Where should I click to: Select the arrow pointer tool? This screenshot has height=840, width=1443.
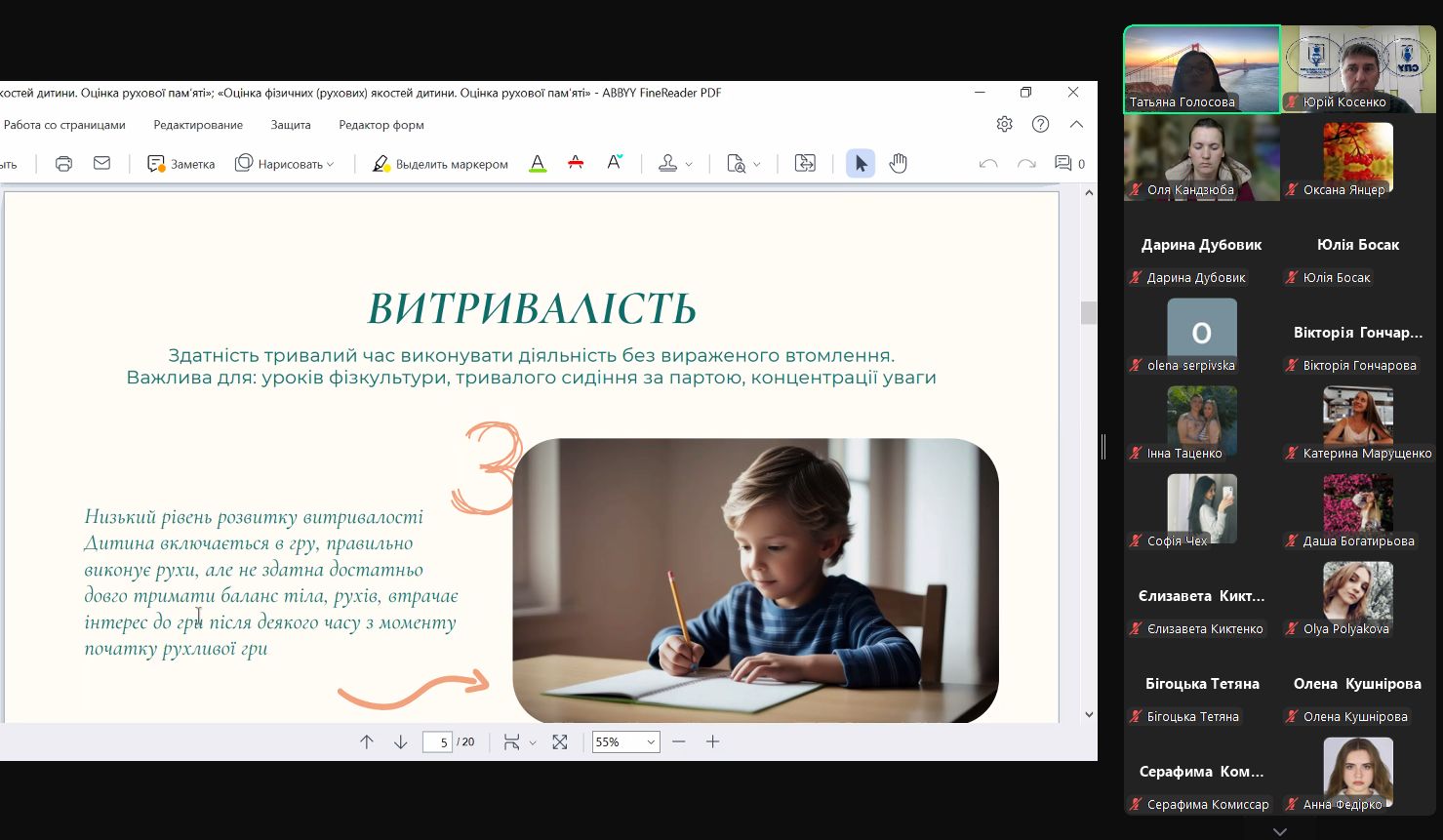pos(860,164)
